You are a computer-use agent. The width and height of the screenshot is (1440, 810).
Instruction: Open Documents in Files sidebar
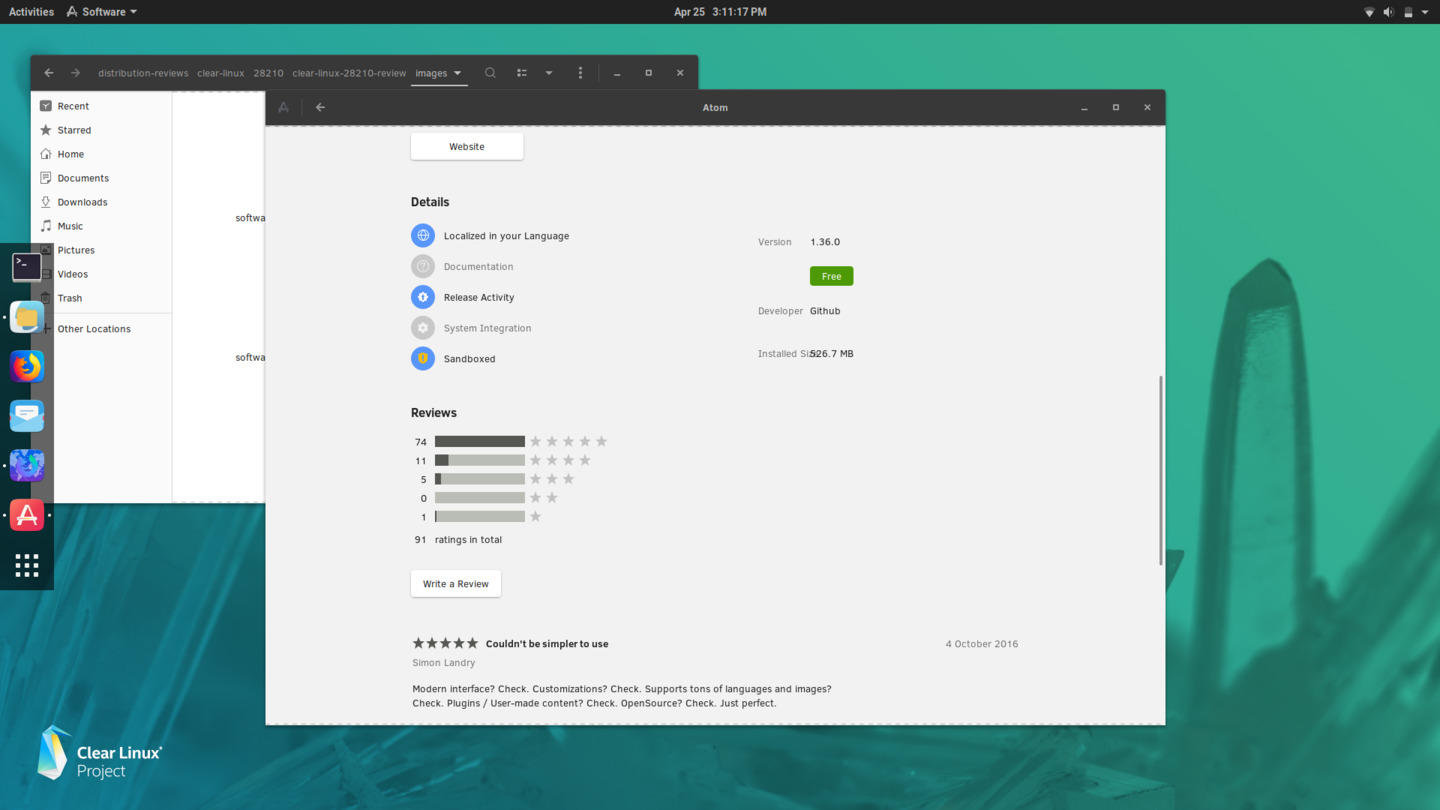[102, 178]
